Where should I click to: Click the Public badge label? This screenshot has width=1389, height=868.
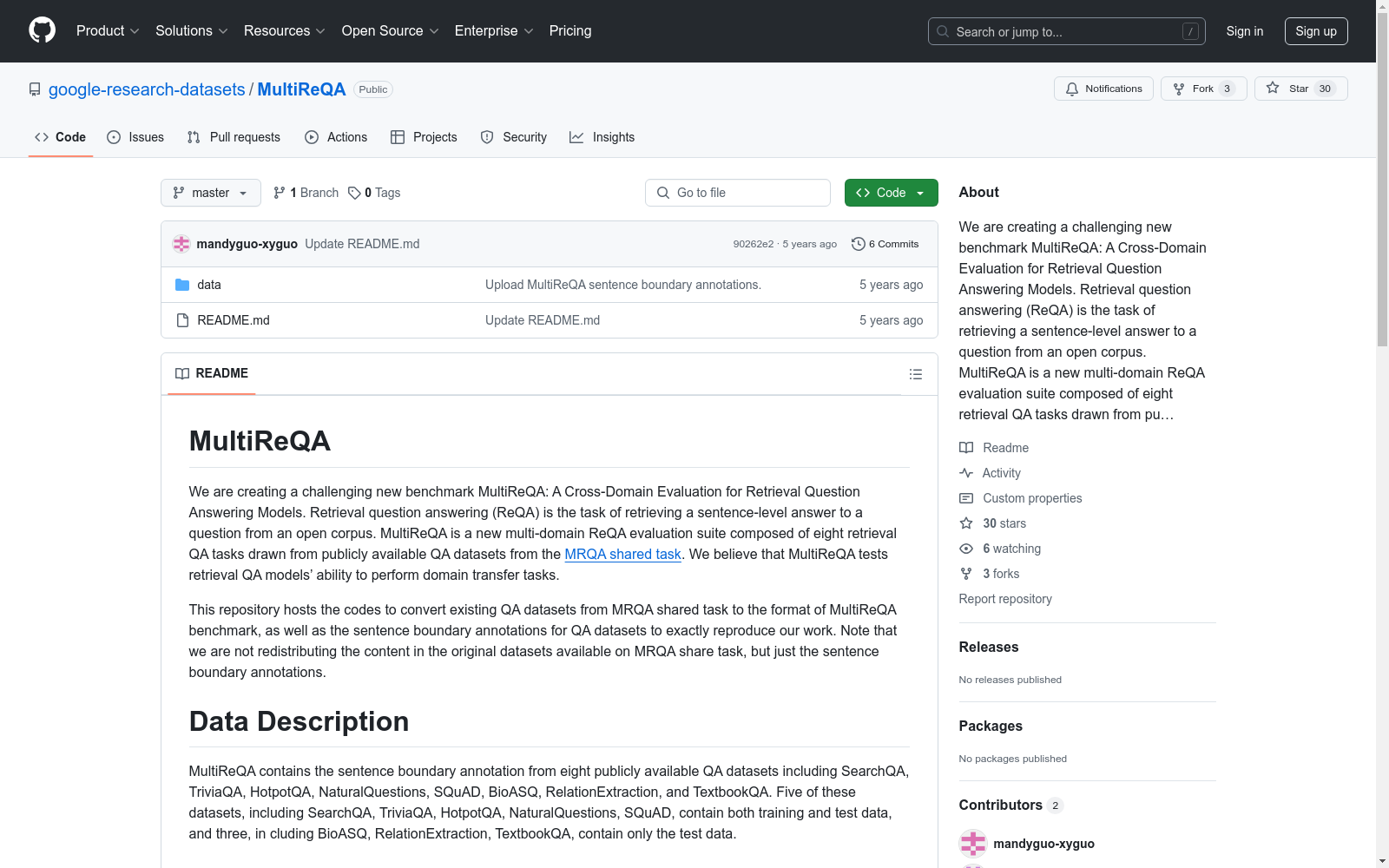(x=373, y=89)
